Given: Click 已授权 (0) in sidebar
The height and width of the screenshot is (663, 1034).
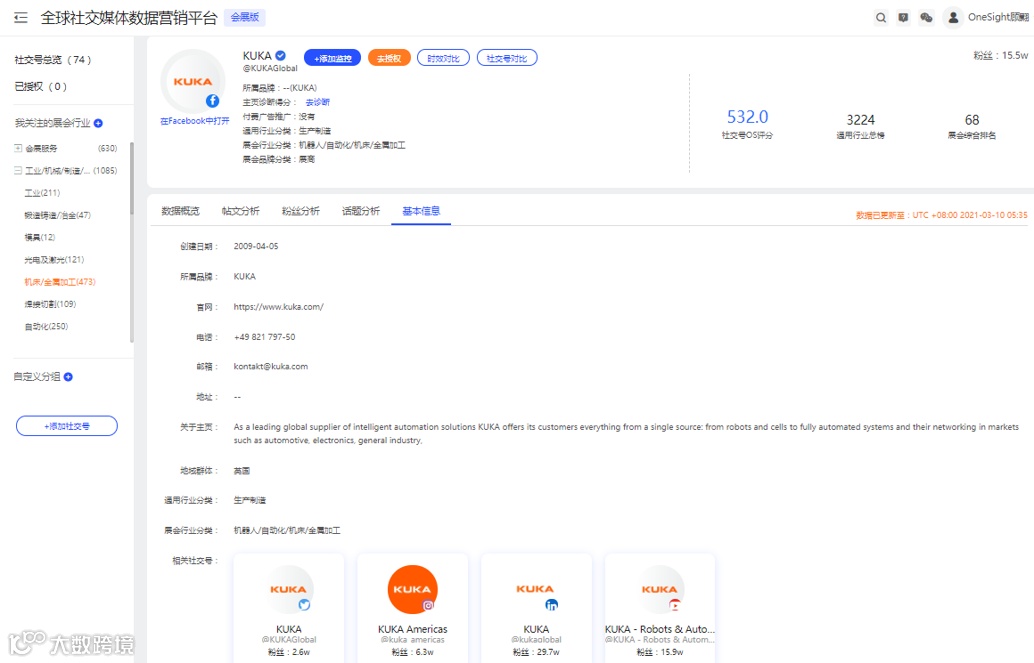Looking at the screenshot, I should 40,86.
